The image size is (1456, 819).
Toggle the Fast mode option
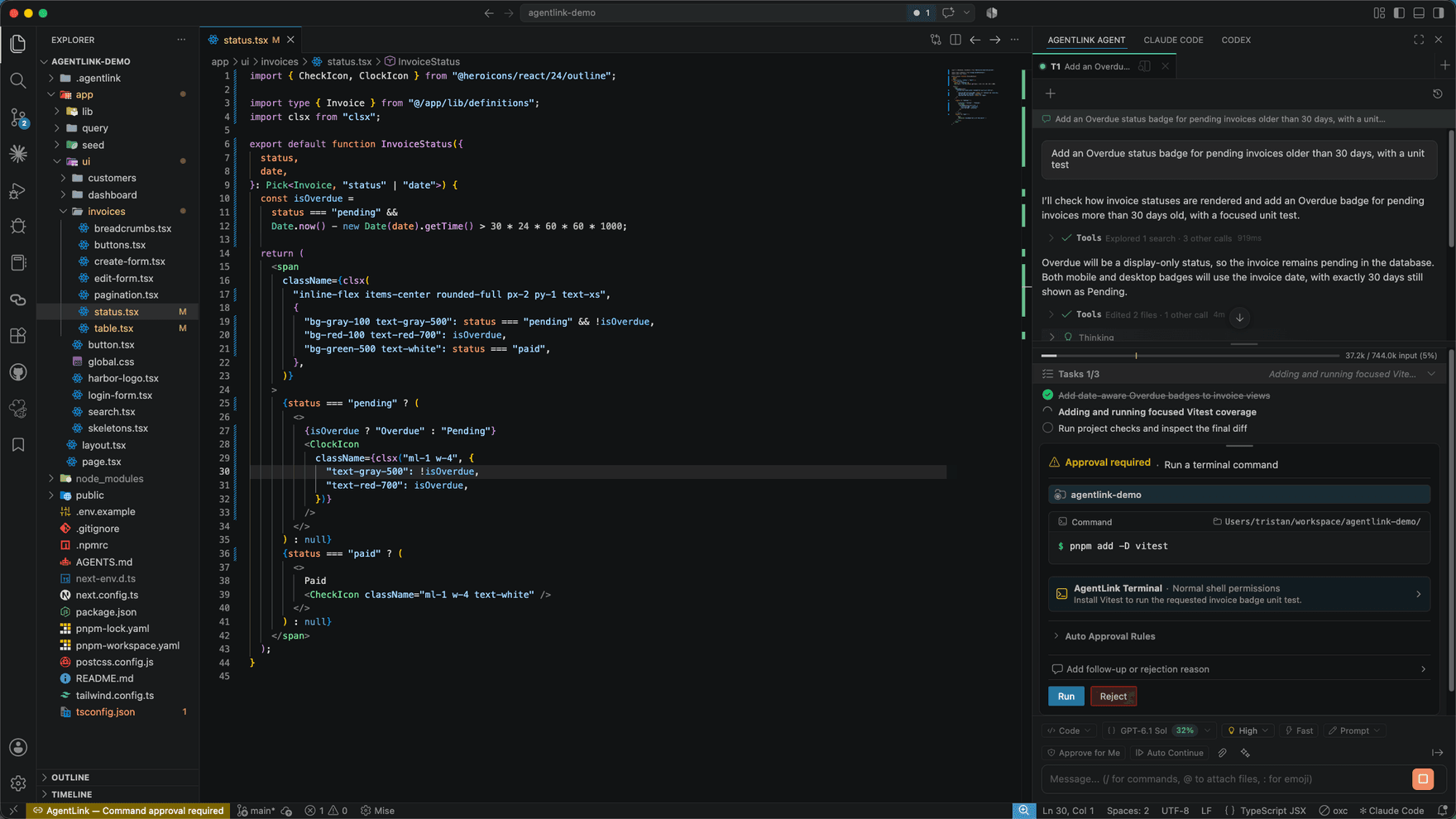pyautogui.click(x=1298, y=730)
